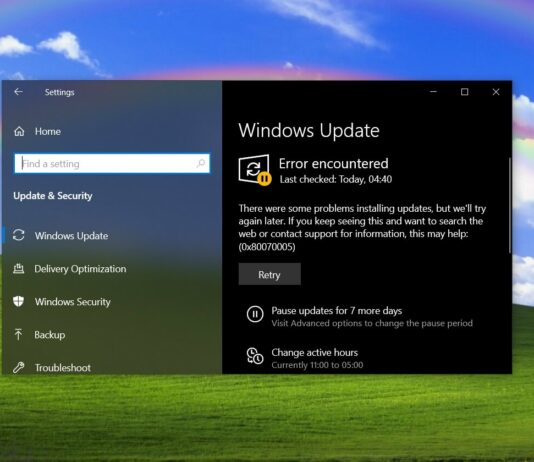Viewport: 534px width, 462px height.
Task: Click the pause circle icon
Action: point(255,314)
